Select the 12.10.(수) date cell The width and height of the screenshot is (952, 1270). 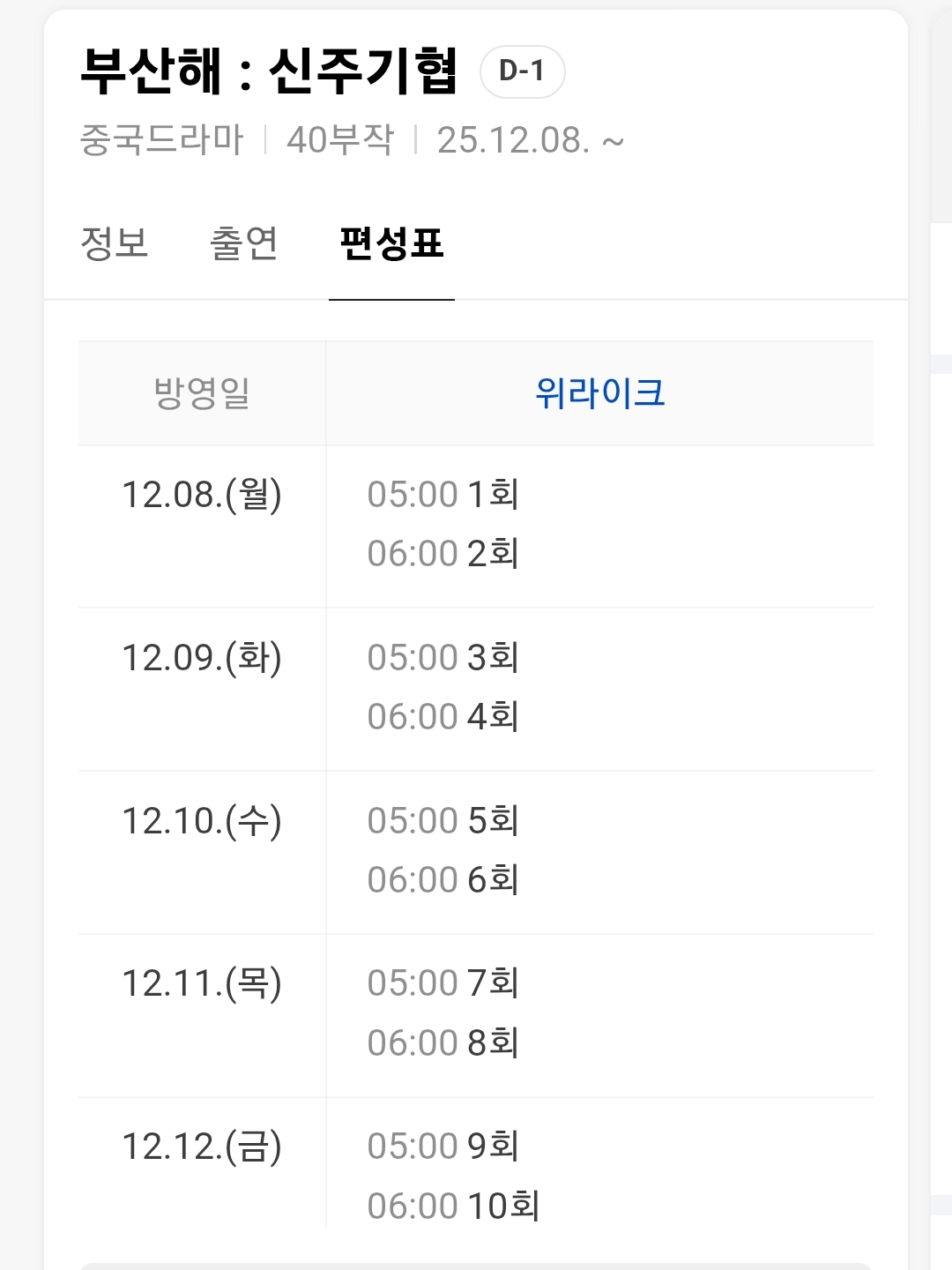[x=202, y=821]
